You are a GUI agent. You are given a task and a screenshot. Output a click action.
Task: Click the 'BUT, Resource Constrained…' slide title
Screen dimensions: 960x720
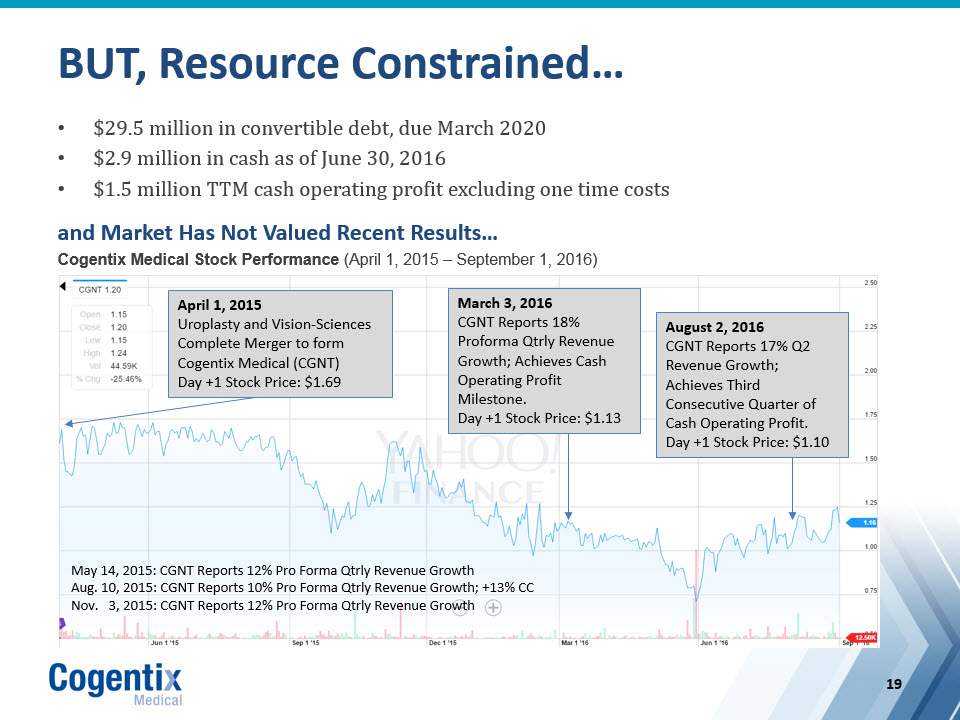tap(340, 63)
